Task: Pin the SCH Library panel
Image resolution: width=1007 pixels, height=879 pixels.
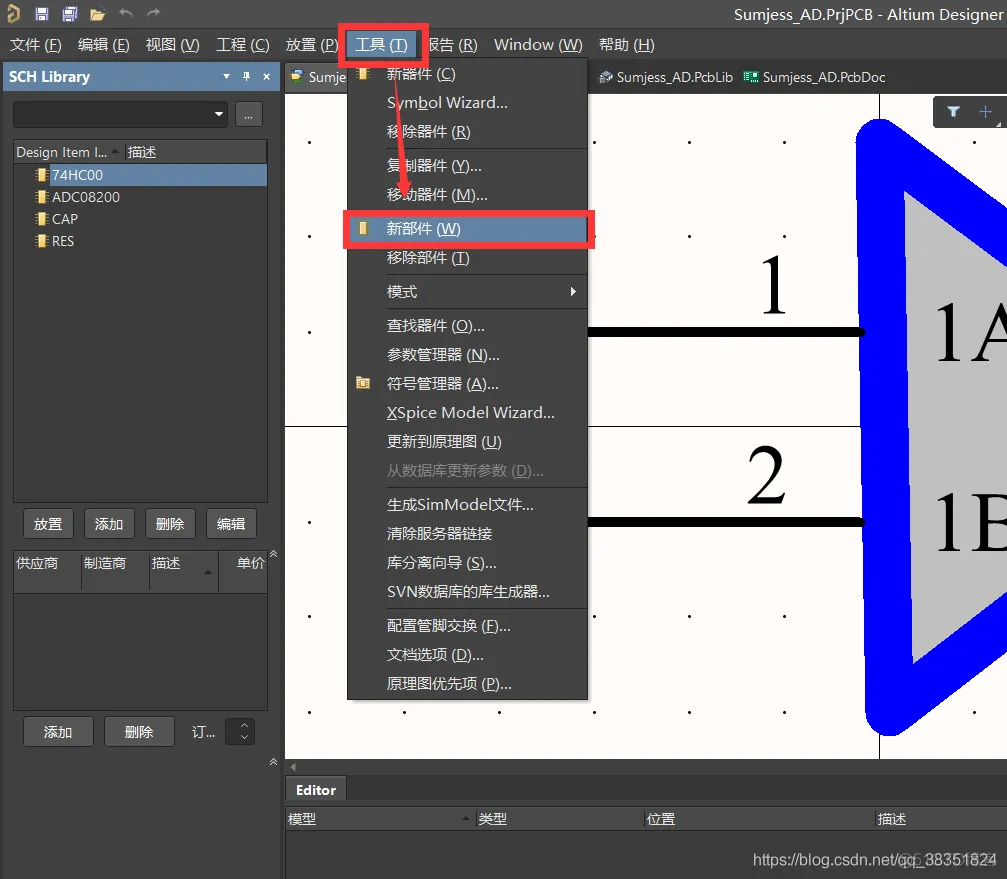Action: point(246,76)
